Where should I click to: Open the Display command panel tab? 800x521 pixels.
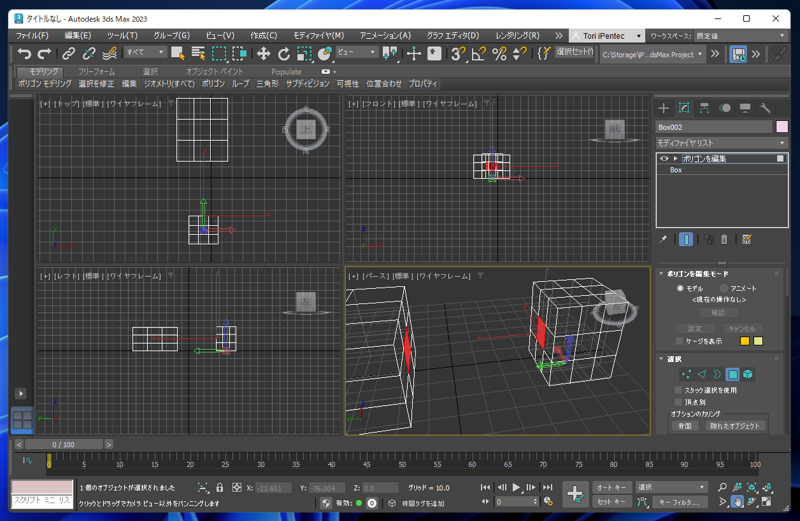pyautogui.click(x=745, y=108)
